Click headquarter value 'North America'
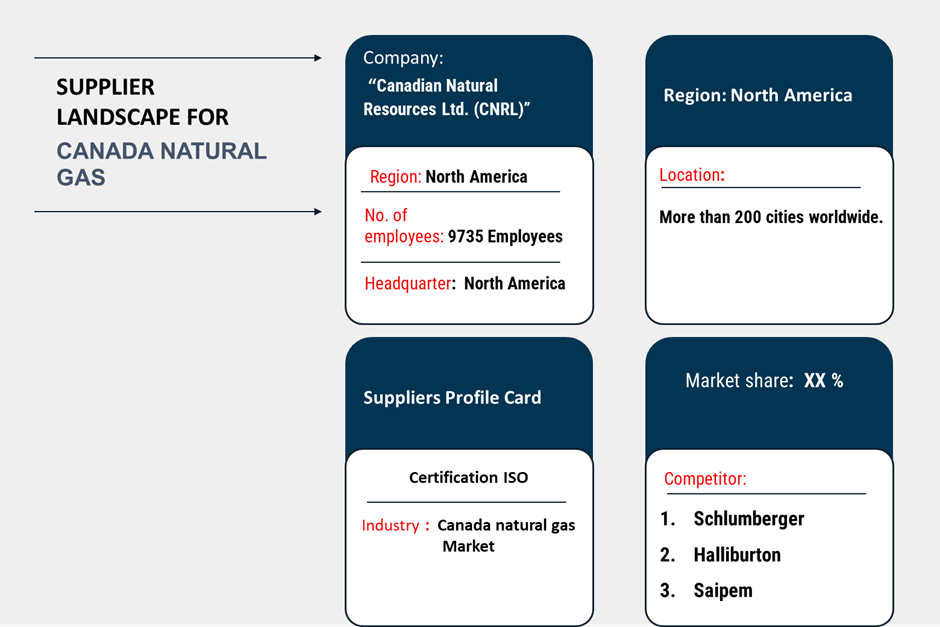This screenshot has width=940, height=627. tap(514, 283)
